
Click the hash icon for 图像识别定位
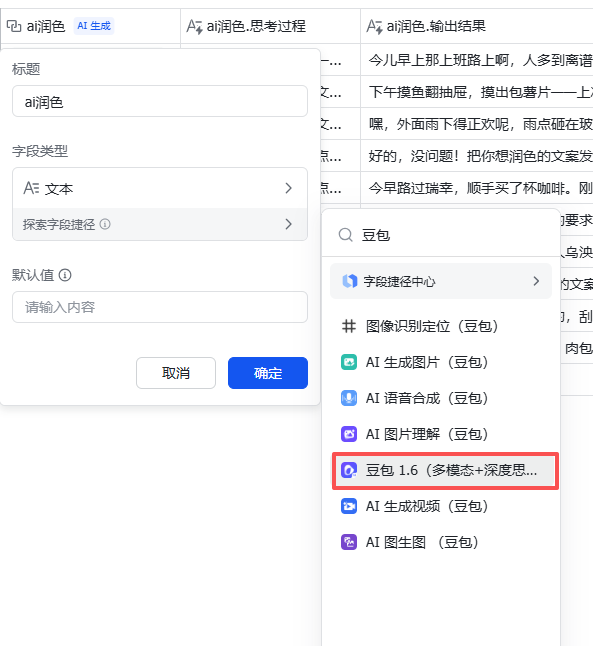[x=349, y=326]
